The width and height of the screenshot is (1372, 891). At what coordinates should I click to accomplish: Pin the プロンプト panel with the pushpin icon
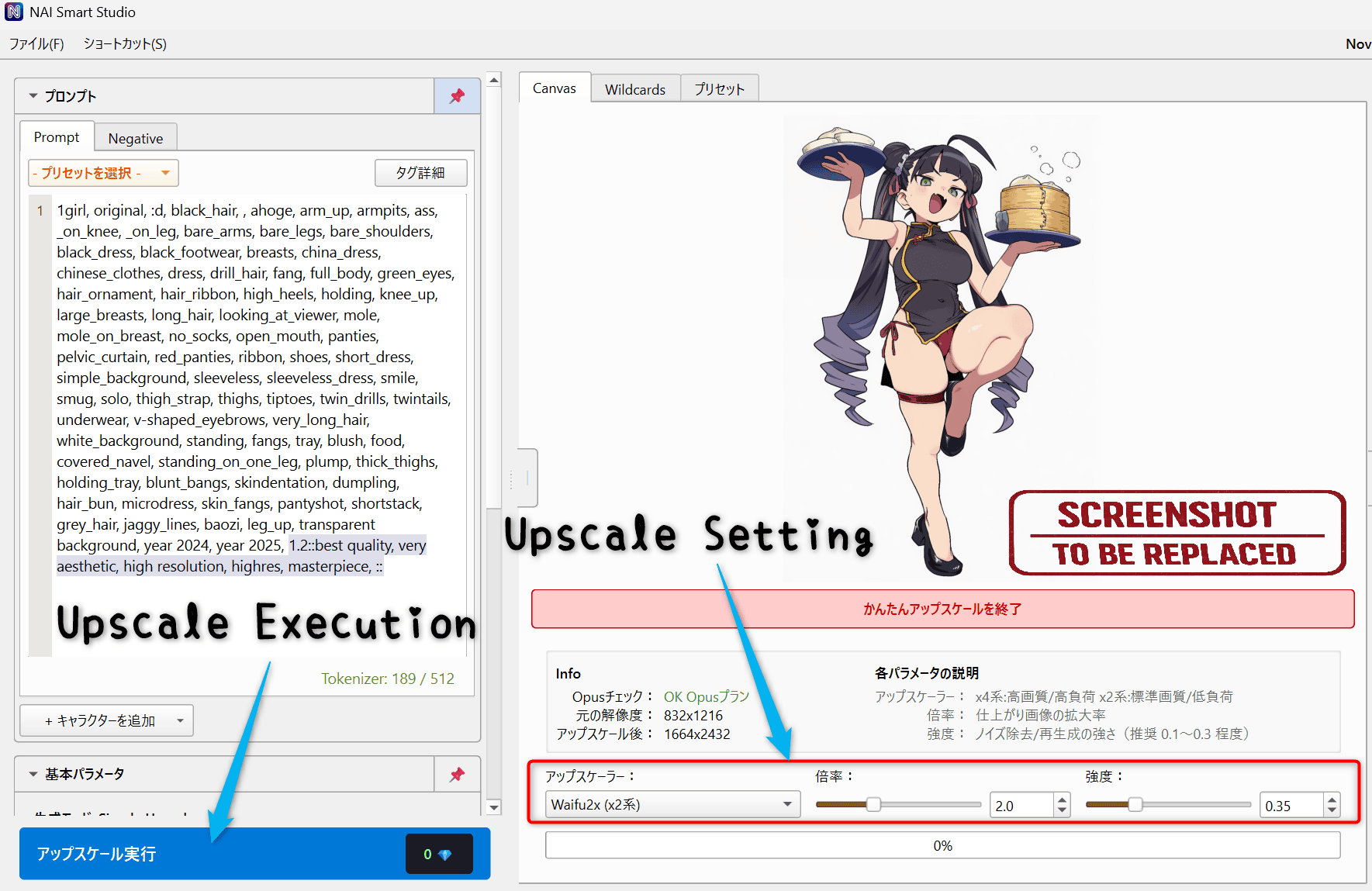(x=456, y=95)
